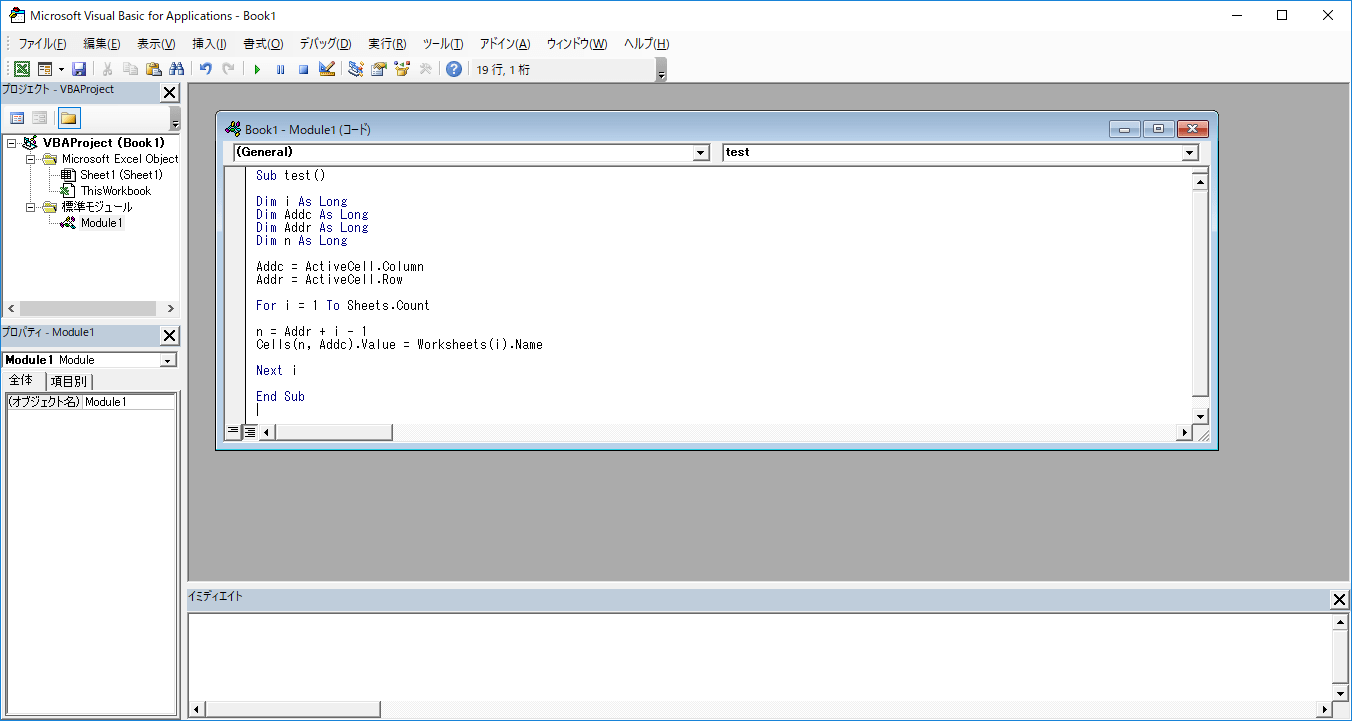
Task: Select Module1 in project tree
Action: (101, 223)
